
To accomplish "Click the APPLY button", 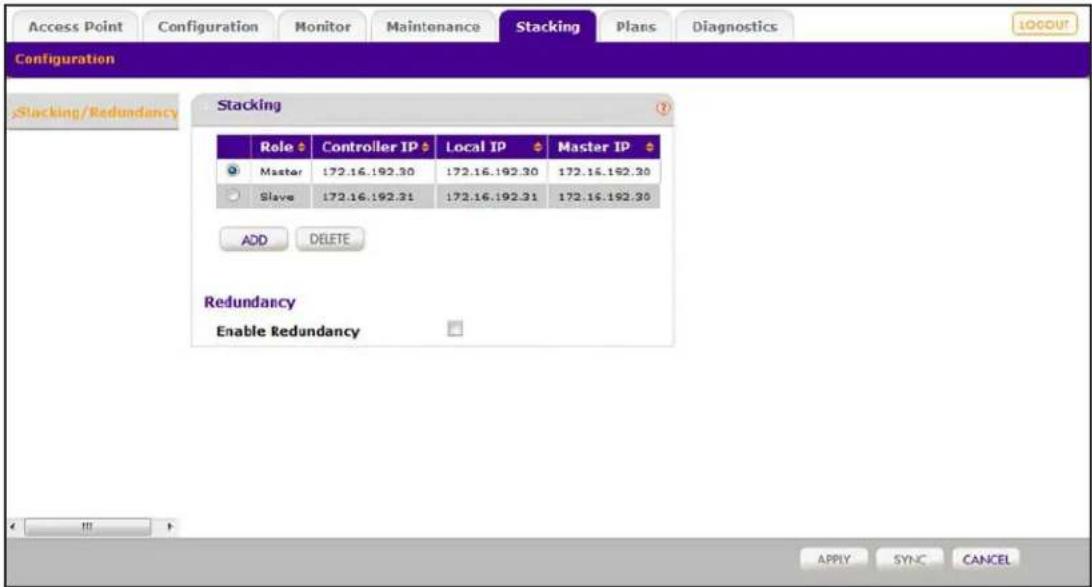I will click(834, 559).
